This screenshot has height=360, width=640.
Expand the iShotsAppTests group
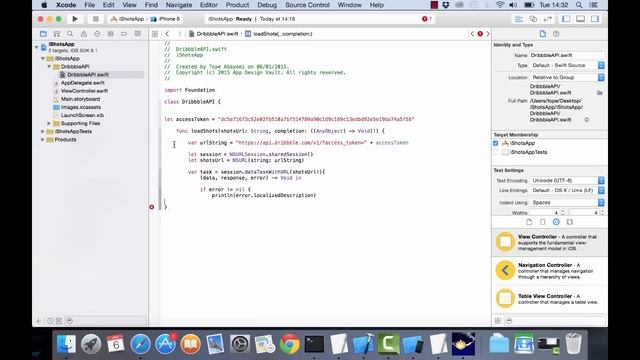[x=42, y=131]
